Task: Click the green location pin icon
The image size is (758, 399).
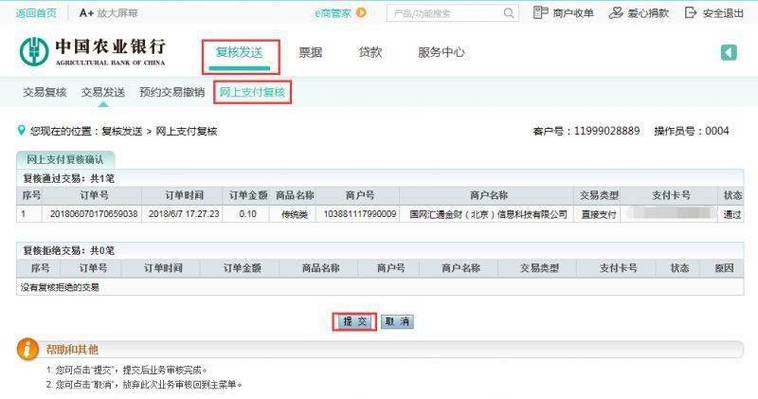Action: click(21, 130)
